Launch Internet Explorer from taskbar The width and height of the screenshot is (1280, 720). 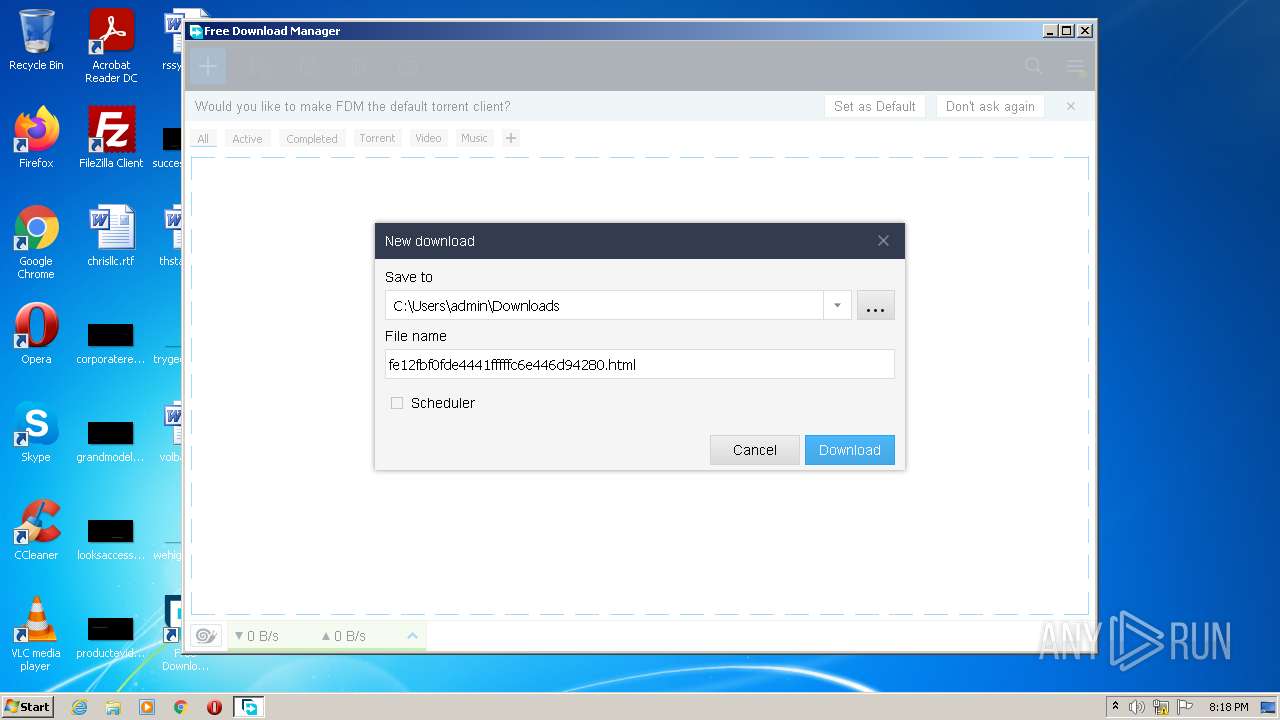[x=79, y=707]
